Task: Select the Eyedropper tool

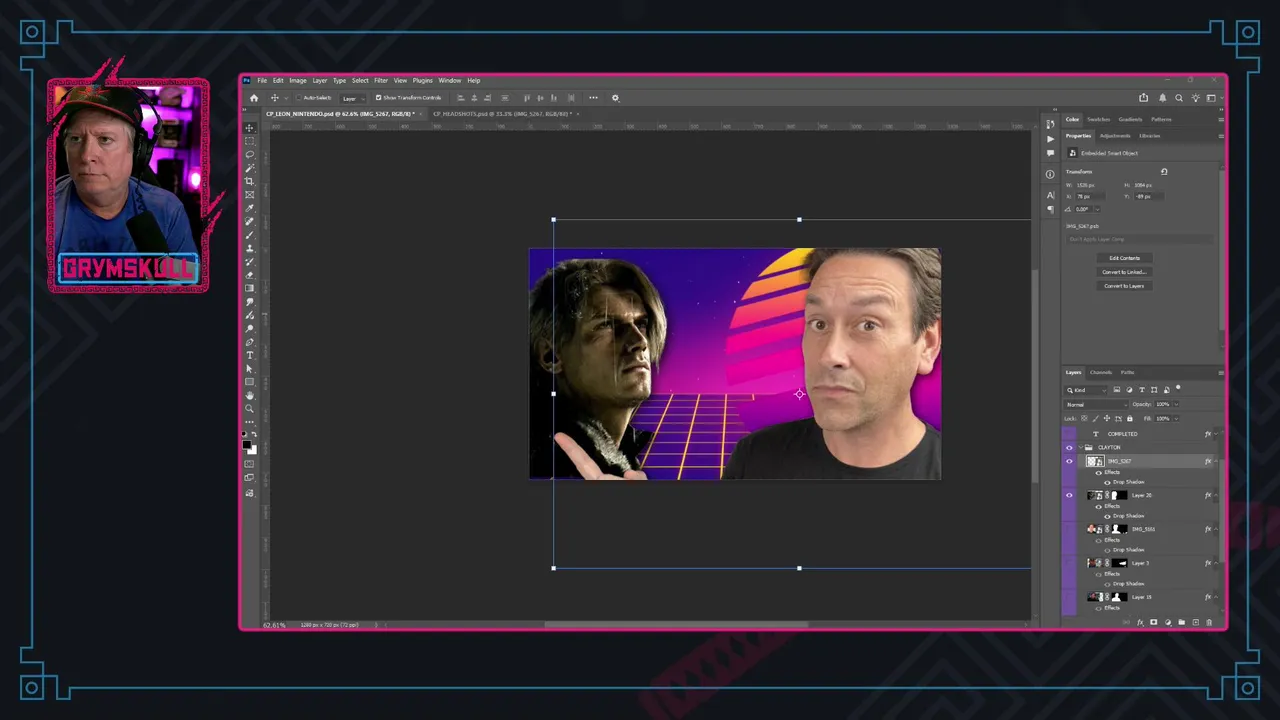Action: pos(250,208)
